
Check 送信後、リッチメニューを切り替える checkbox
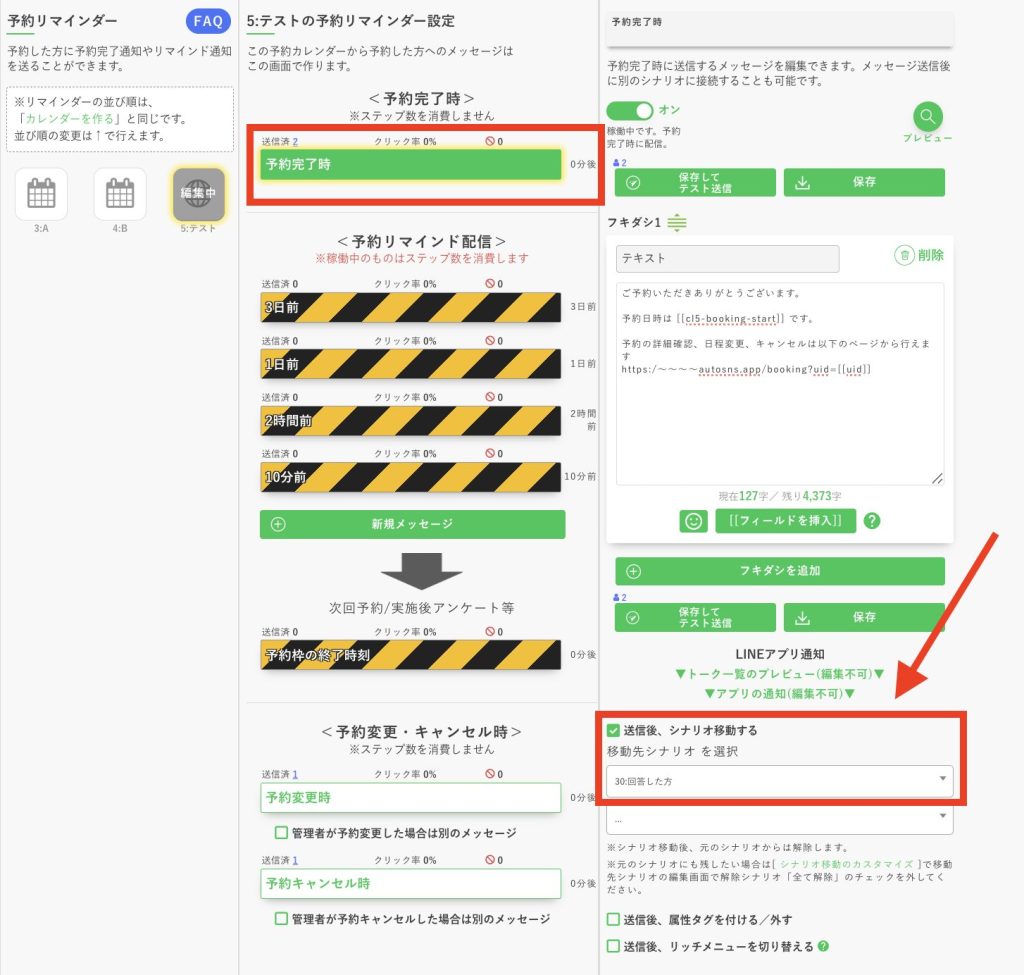pyautogui.click(x=614, y=945)
